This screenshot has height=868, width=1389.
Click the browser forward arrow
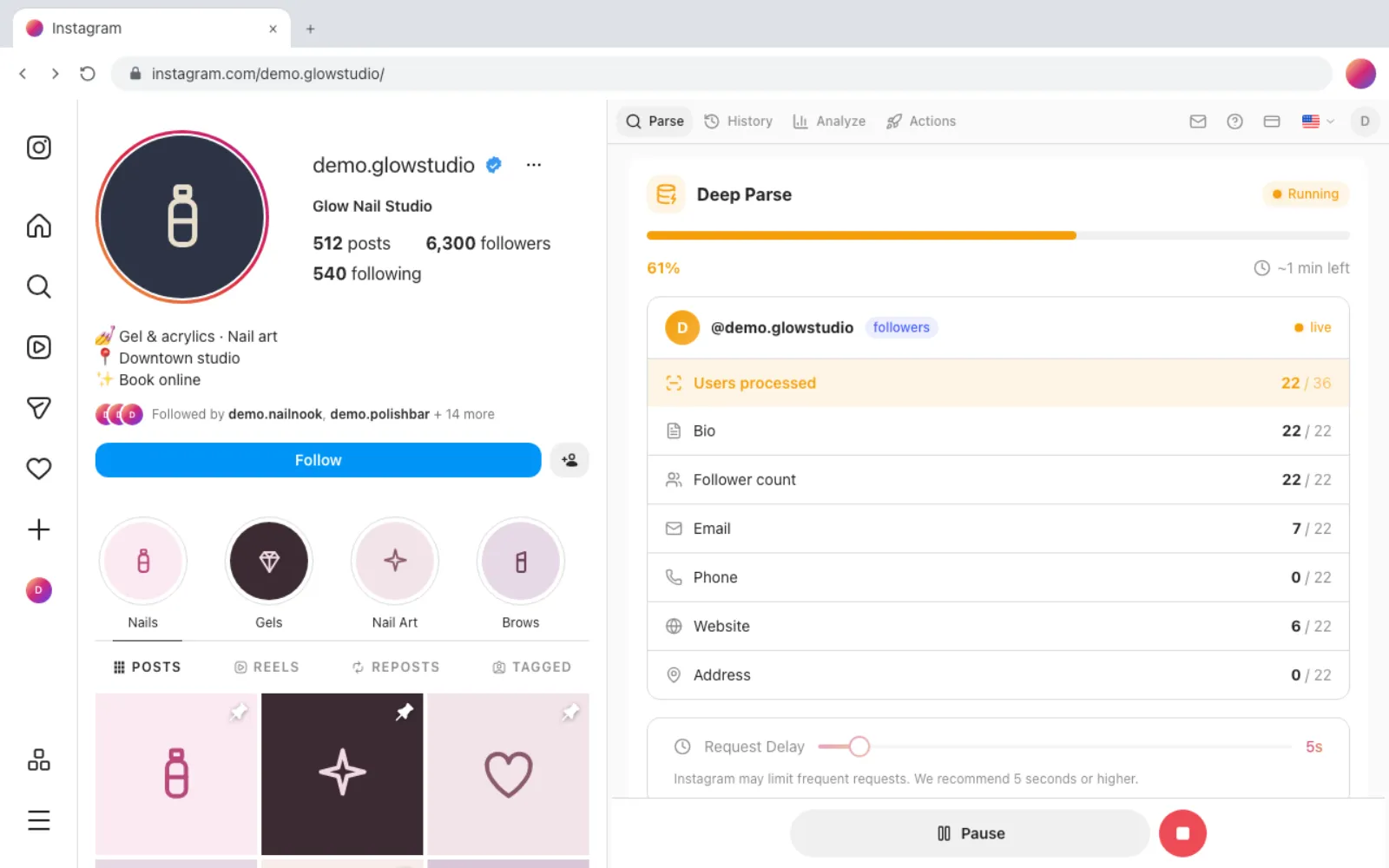tap(55, 74)
